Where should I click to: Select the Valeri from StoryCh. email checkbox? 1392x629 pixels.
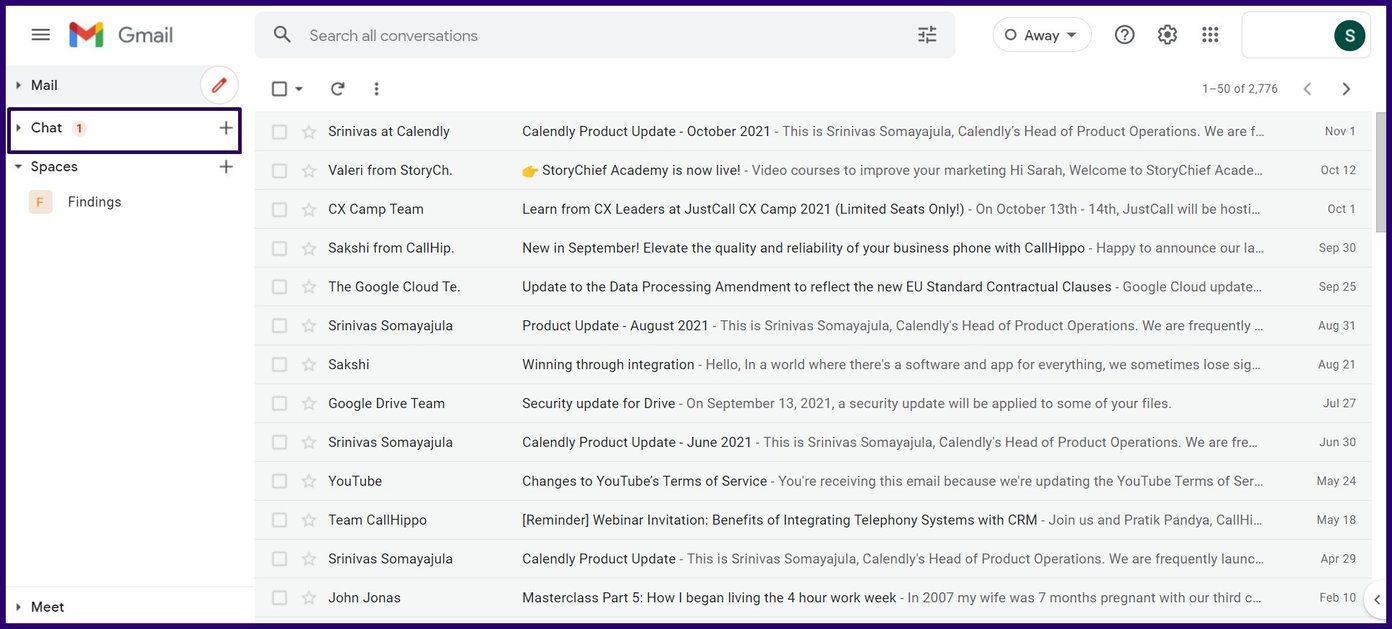tap(280, 171)
